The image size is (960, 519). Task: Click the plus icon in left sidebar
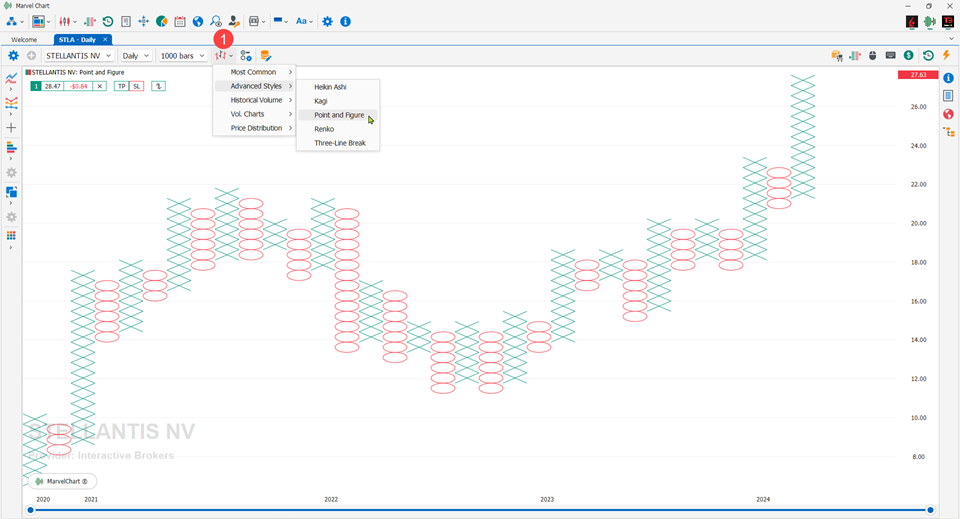[11, 128]
